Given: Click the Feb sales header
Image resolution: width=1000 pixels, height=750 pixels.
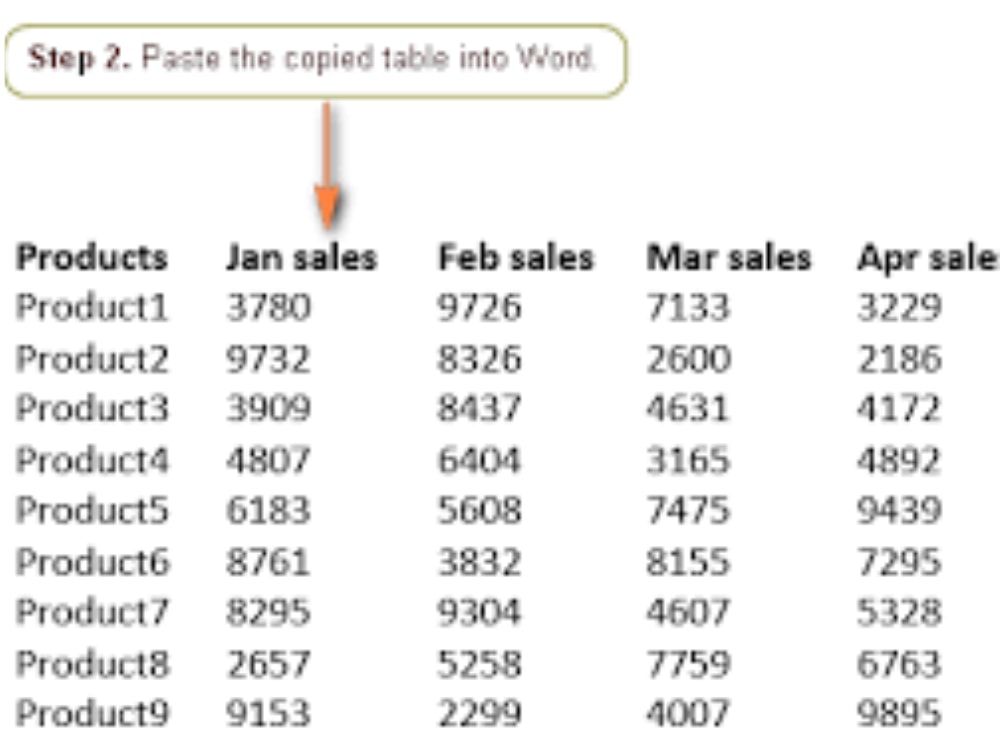Looking at the screenshot, I should (x=515, y=258).
